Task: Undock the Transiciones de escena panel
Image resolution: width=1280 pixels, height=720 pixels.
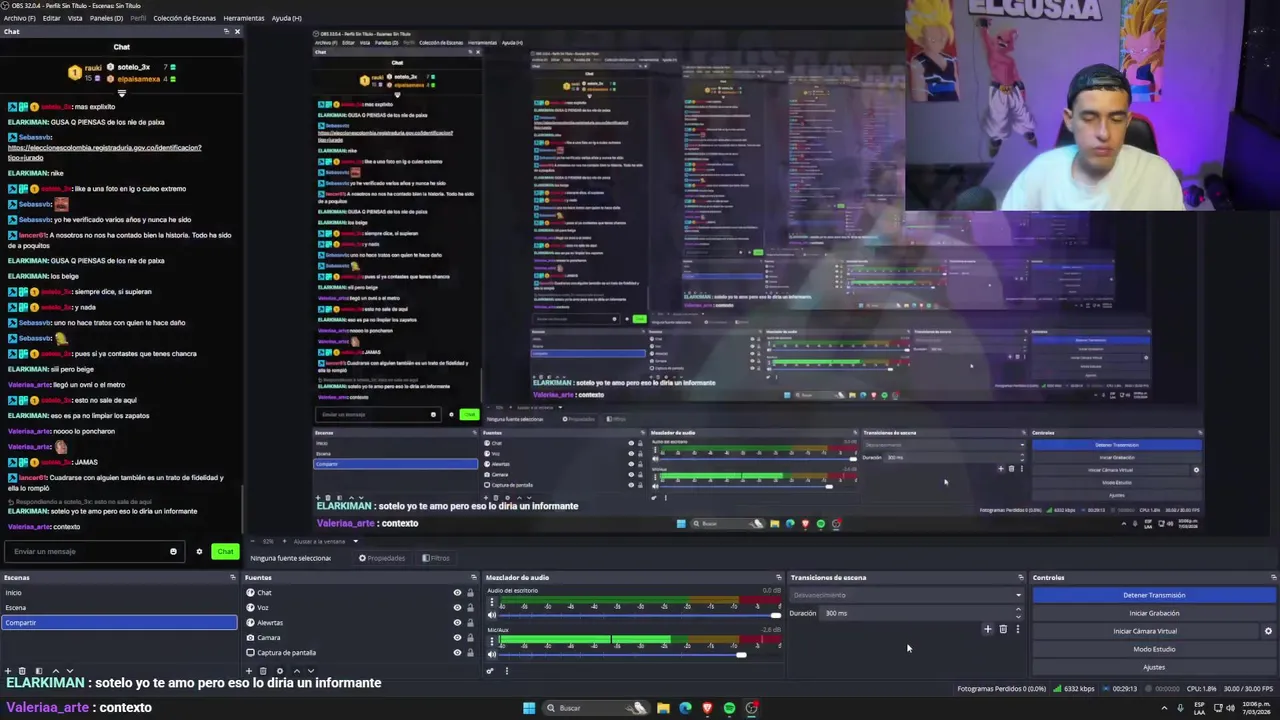Action: (1021, 577)
